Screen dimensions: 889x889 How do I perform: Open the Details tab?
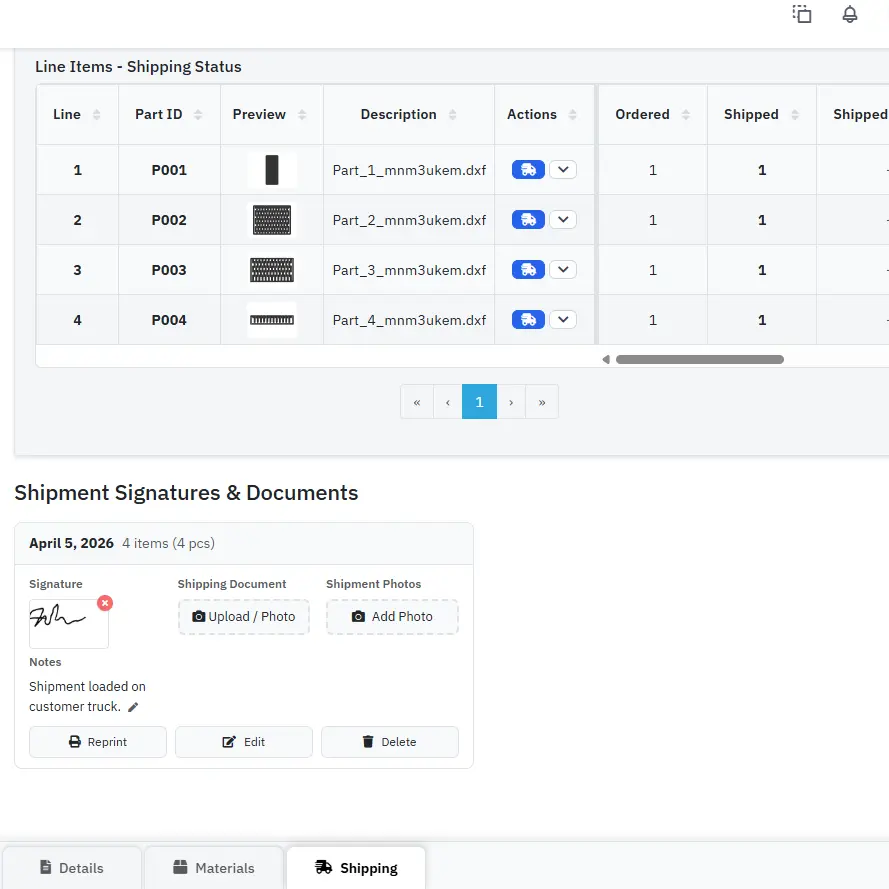[72, 868]
